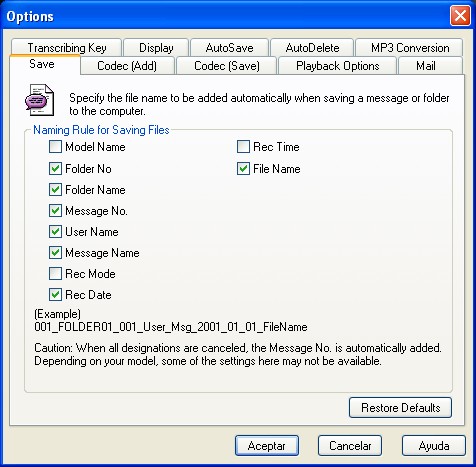Check the Rec Time checkbox
This screenshot has width=476, height=467.
243,147
